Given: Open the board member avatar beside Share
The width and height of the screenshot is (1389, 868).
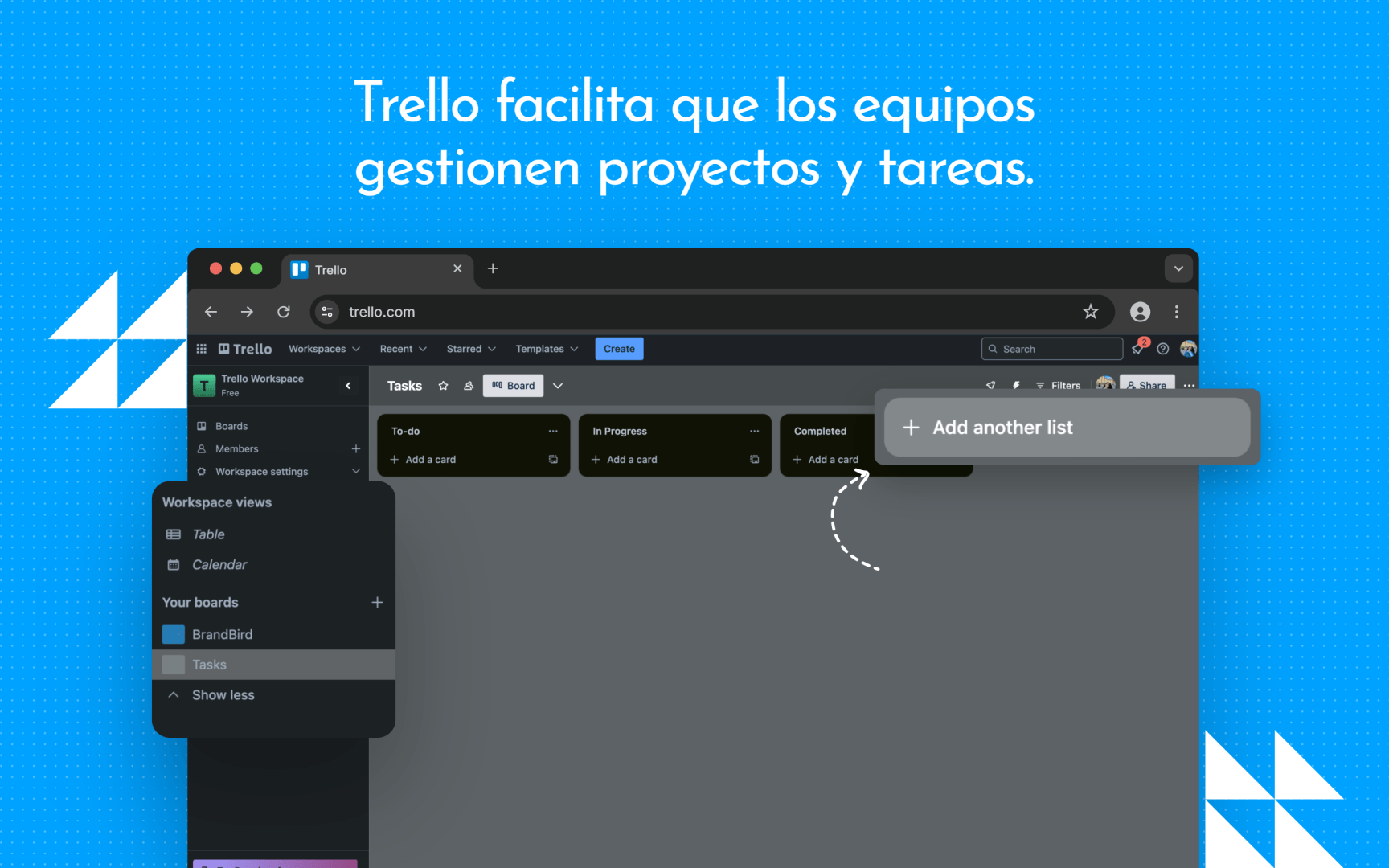Looking at the screenshot, I should [1105, 383].
